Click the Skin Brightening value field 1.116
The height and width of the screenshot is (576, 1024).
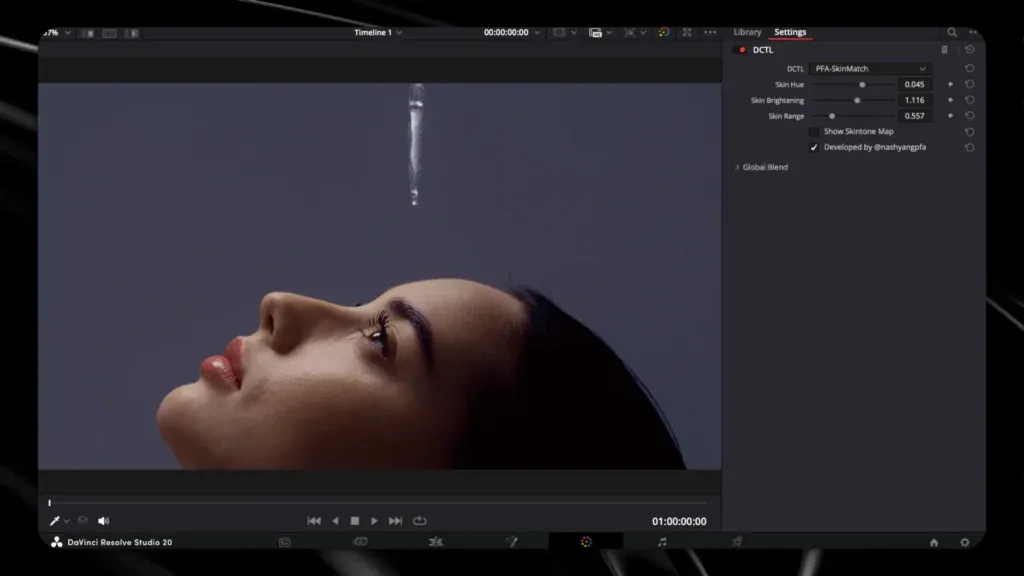[x=914, y=100]
